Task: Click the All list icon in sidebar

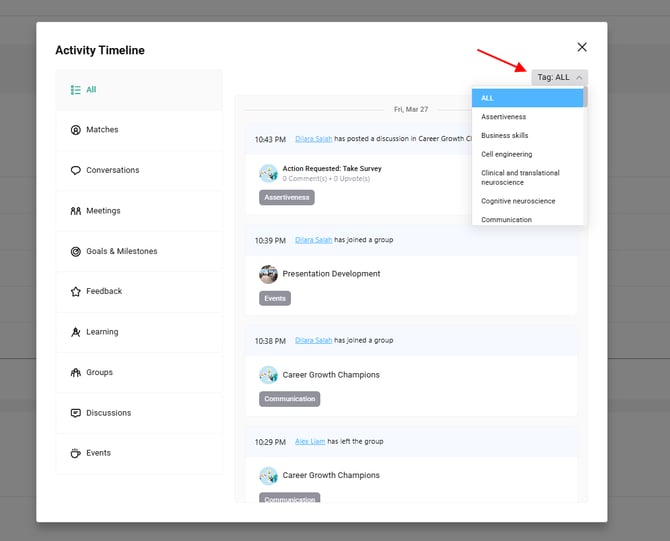Action: click(75, 90)
